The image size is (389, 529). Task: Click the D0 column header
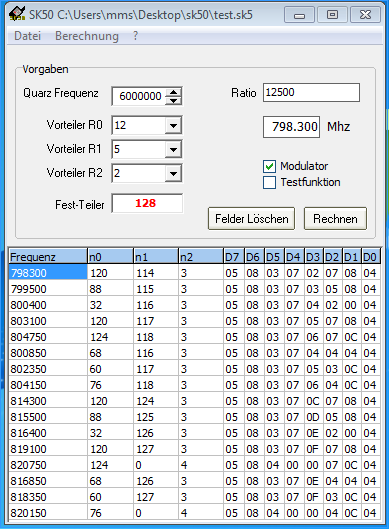pyautogui.click(x=371, y=257)
